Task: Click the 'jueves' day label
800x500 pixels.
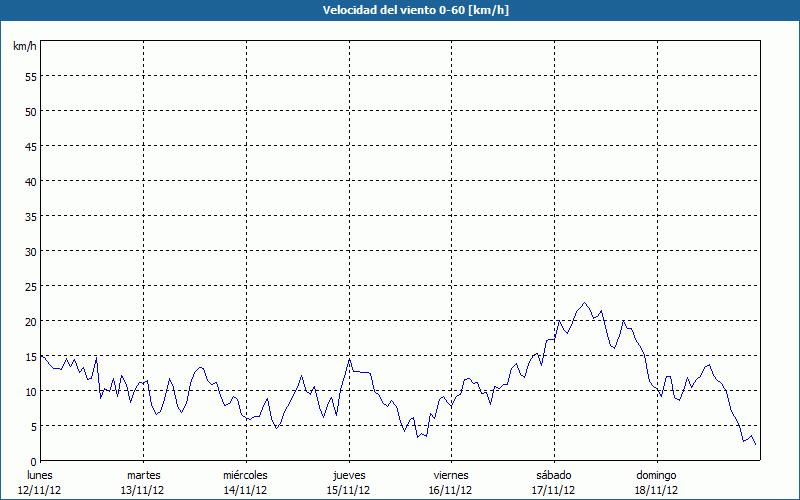Action: click(x=348, y=475)
